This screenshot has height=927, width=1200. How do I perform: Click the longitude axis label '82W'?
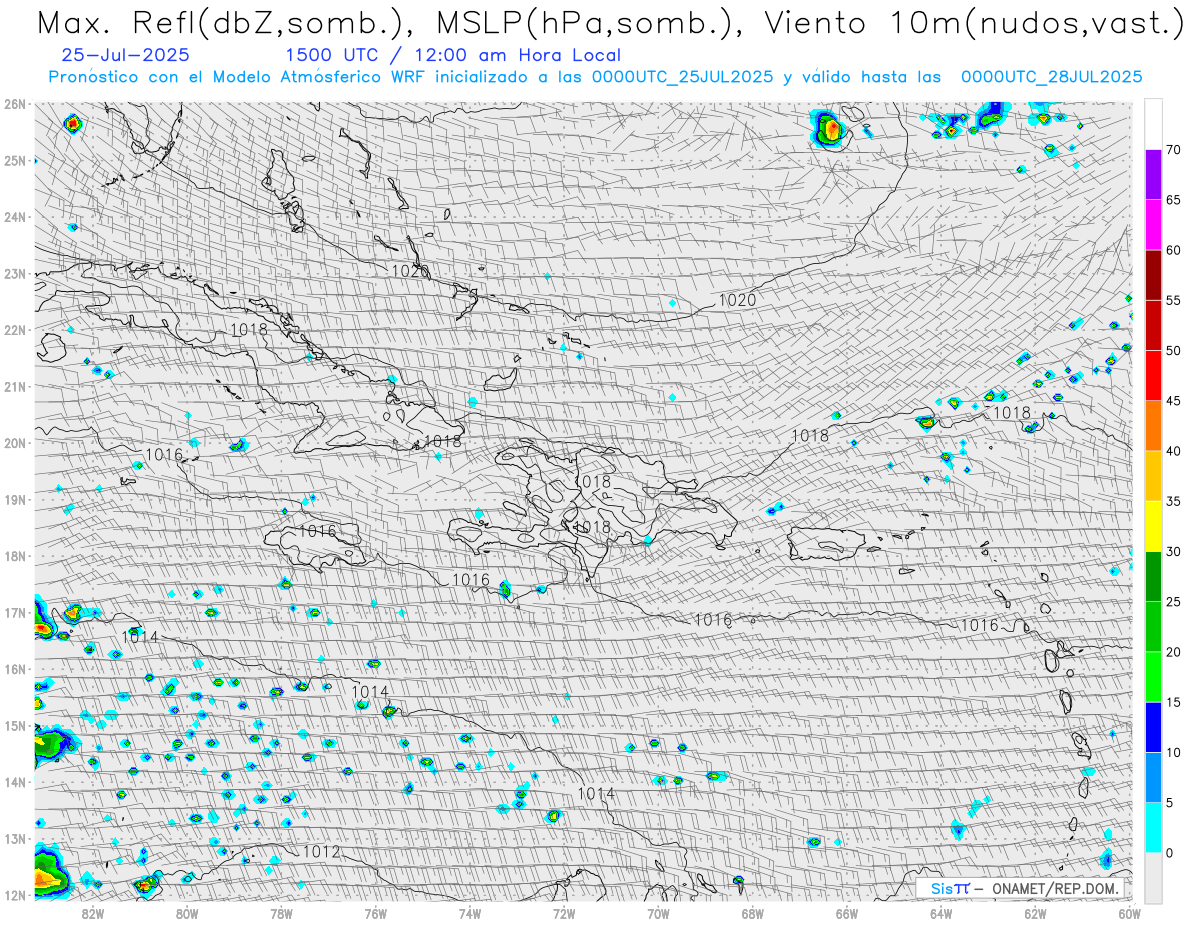(93, 913)
